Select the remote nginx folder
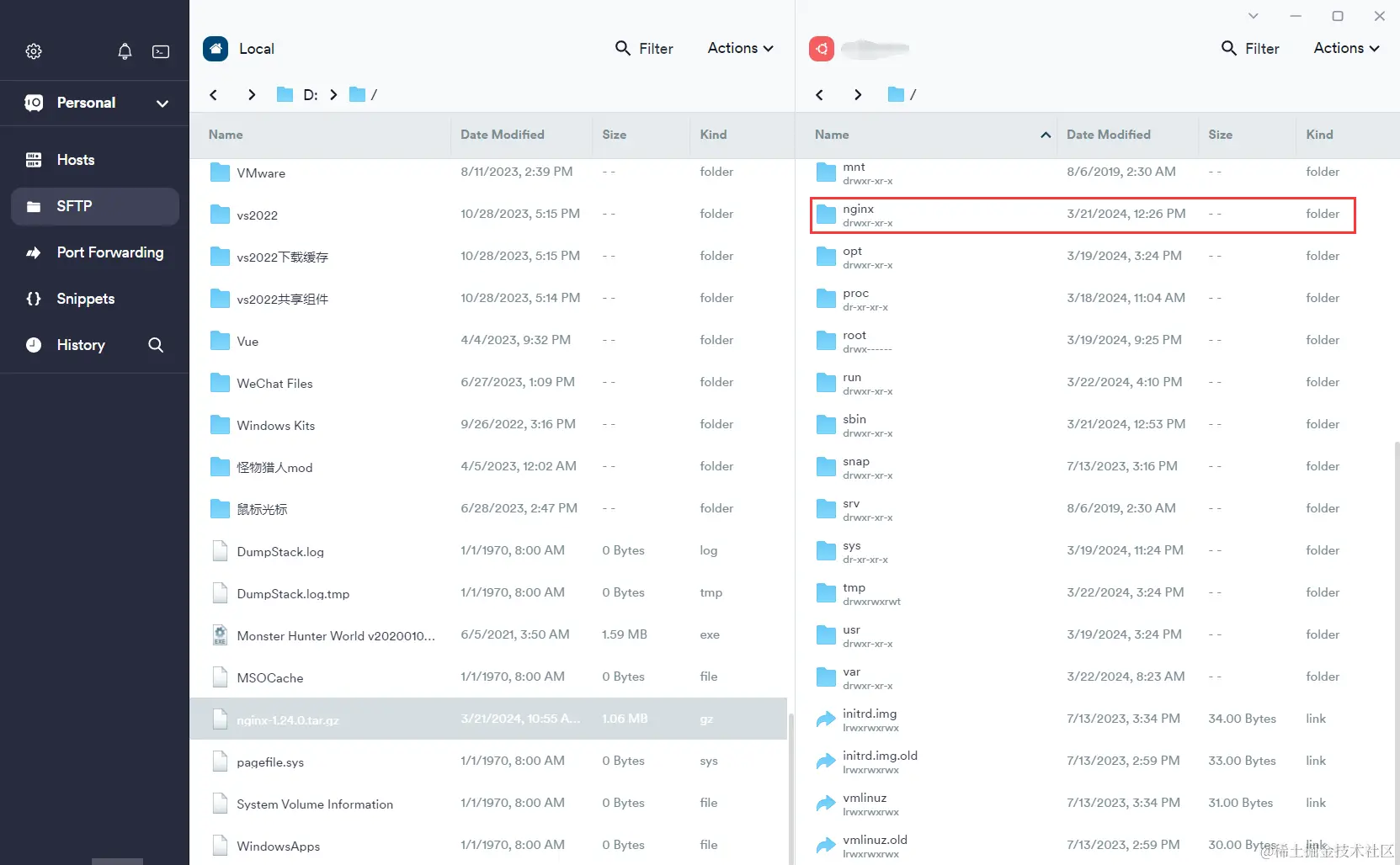Viewport: 1400px width, 865px height. 1083,215
